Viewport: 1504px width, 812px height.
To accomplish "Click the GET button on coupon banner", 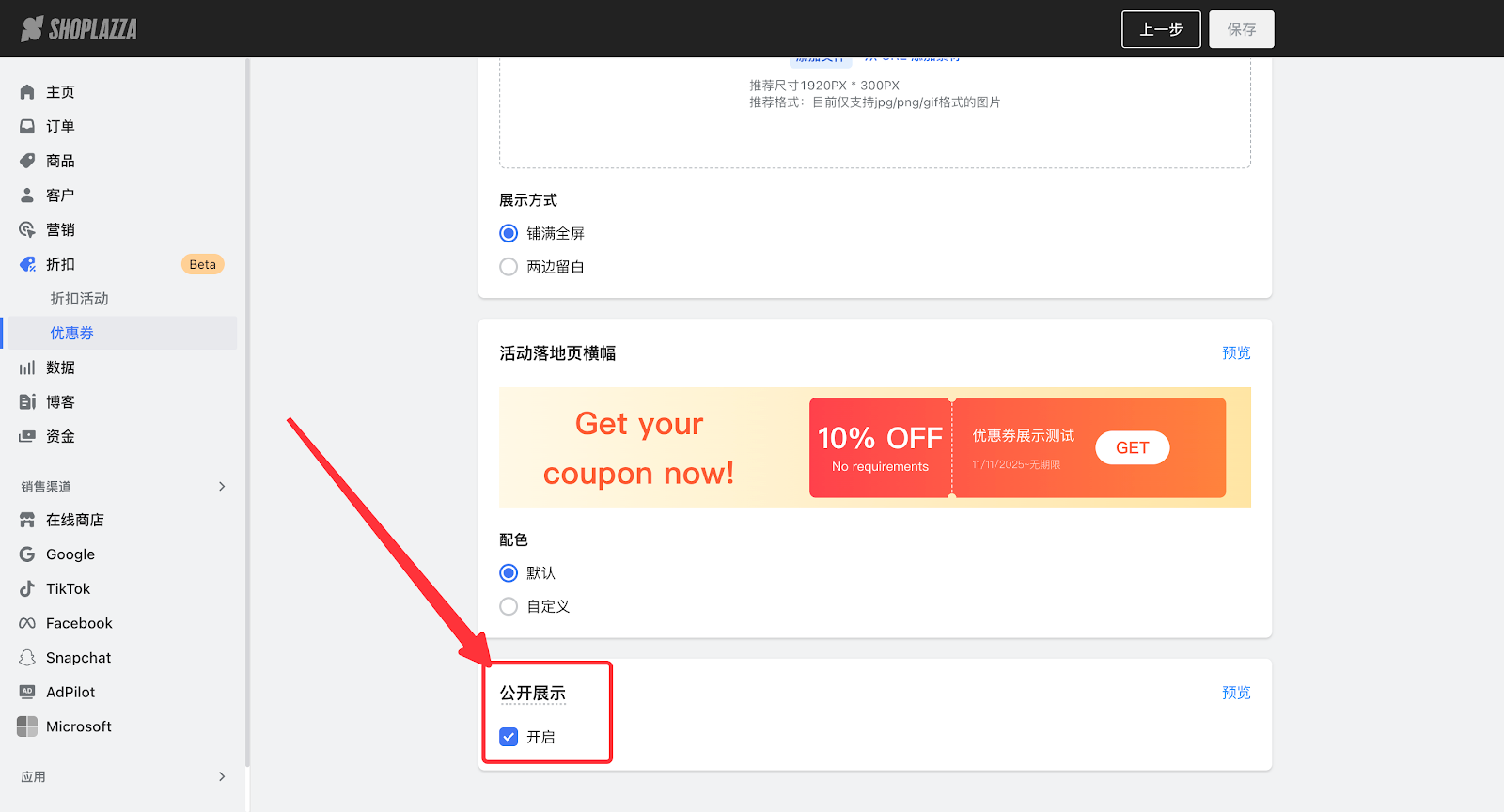I will point(1132,448).
